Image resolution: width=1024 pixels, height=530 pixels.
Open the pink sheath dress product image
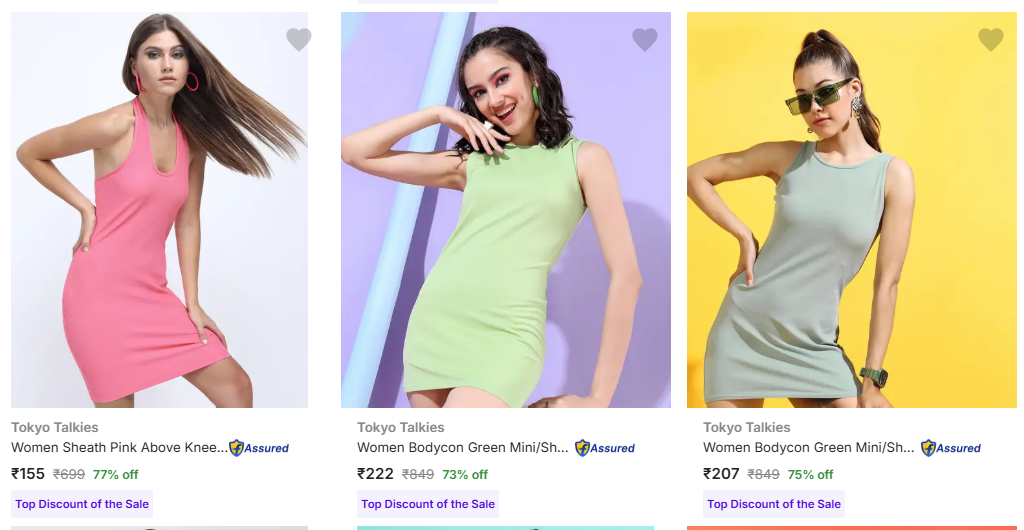click(159, 210)
